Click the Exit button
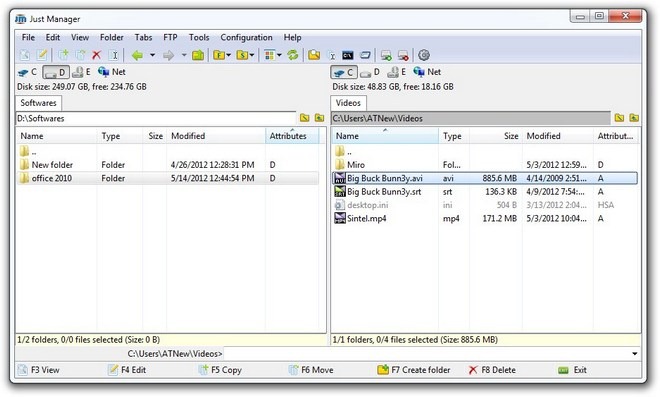The width and height of the screenshot is (660, 397). point(572,370)
